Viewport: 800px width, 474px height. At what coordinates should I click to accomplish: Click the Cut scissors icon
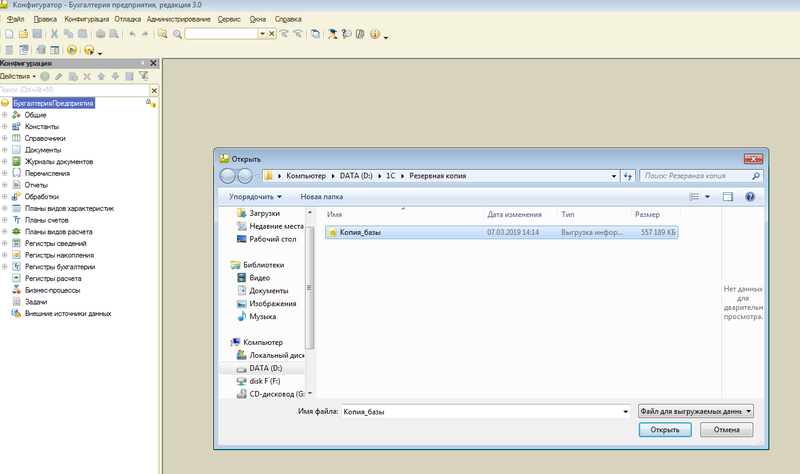(54, 34)
